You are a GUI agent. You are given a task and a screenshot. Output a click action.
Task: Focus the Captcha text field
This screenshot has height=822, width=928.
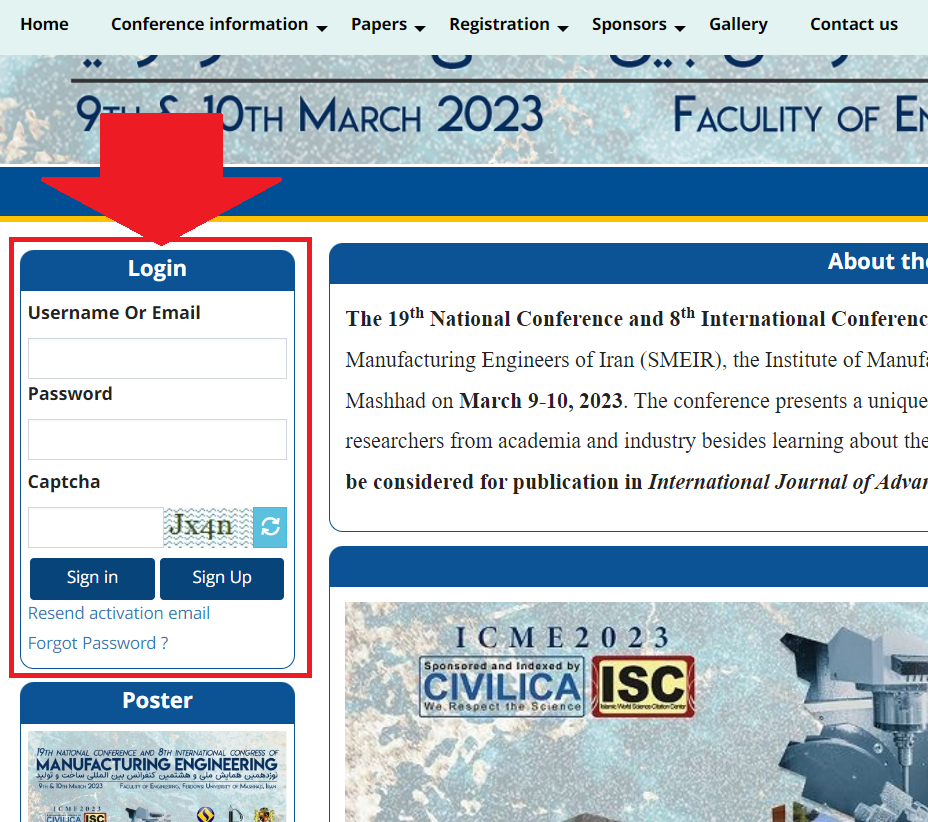pos(96,527)
